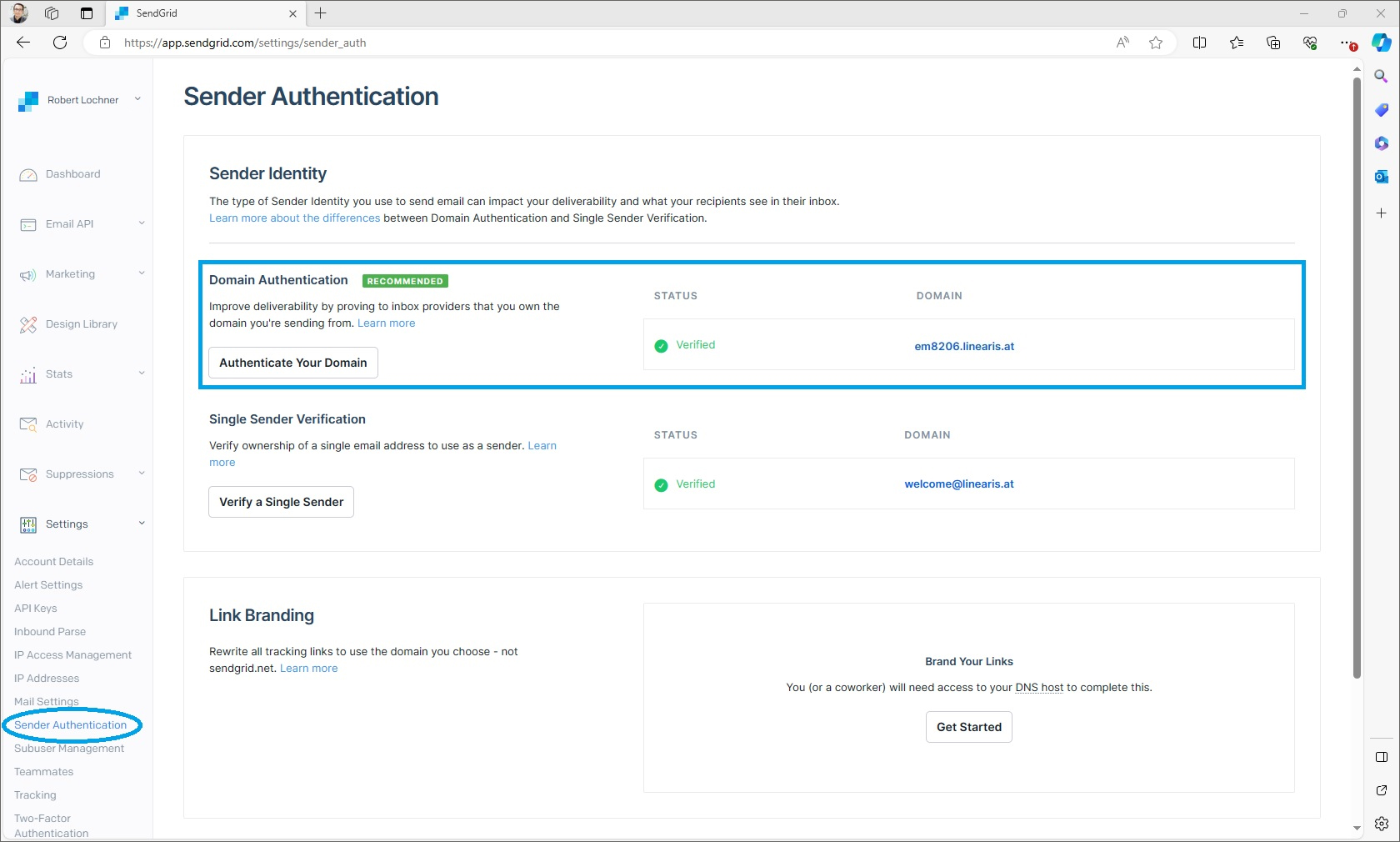Open Tracking settings page
Image resolution: width=1400 pixels, height=842 pixels.
[35, 795]
